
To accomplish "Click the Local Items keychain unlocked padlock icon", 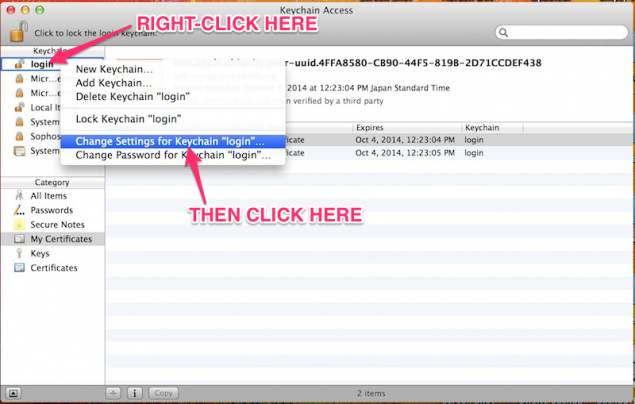I will (x=19, y=107).
